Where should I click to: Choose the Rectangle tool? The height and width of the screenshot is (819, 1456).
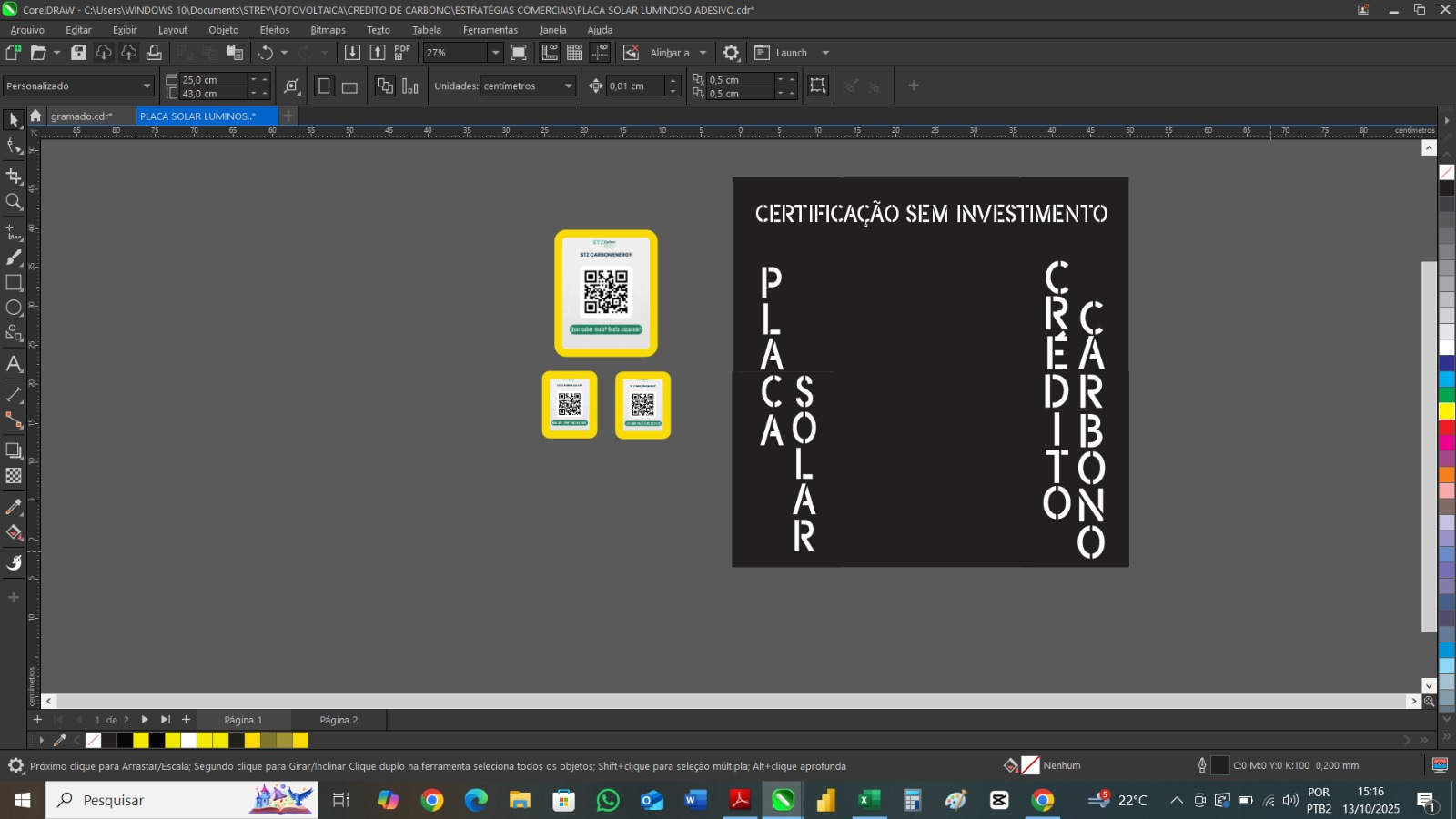[14, 283]
